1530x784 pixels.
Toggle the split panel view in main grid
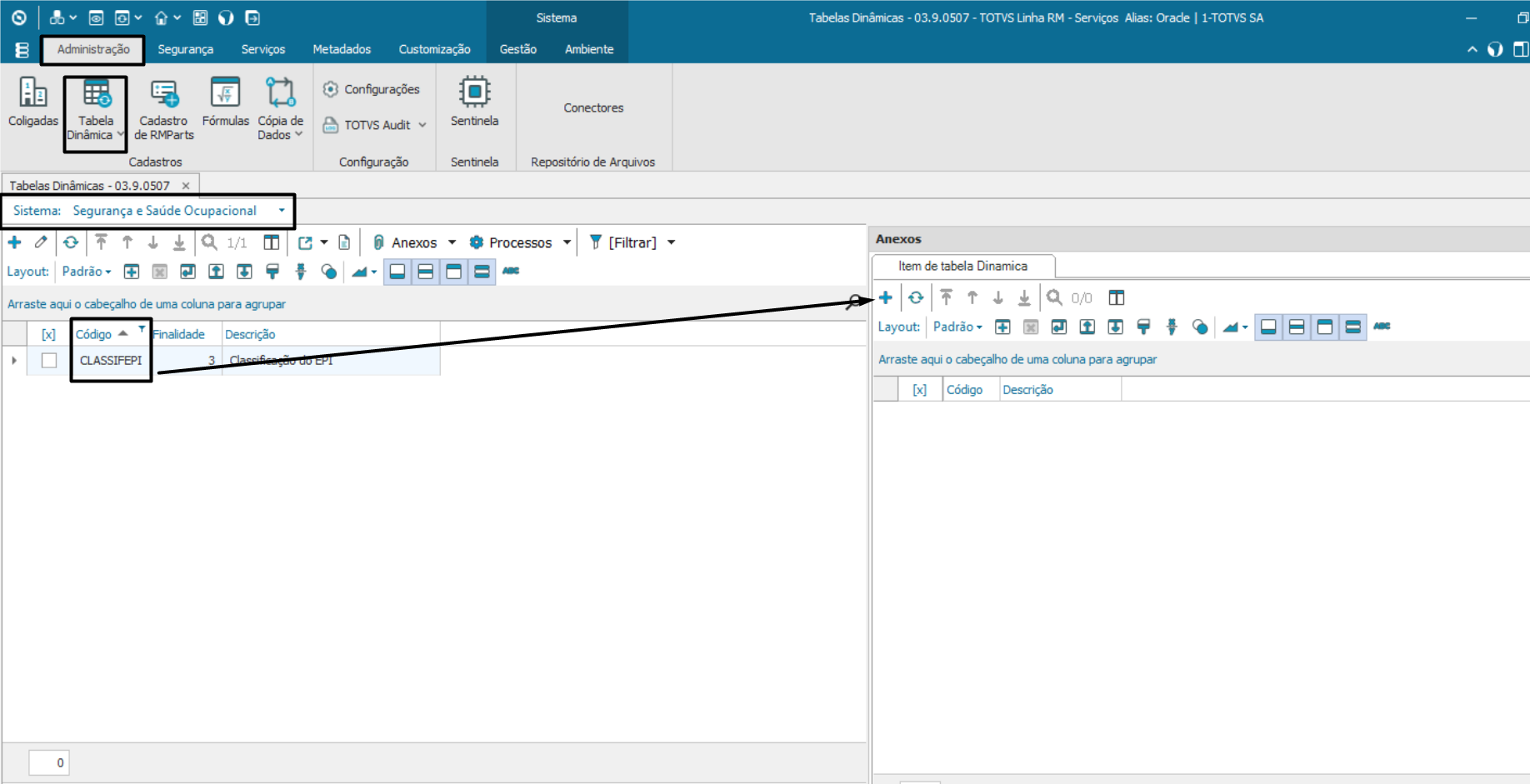tap(426, 272)
